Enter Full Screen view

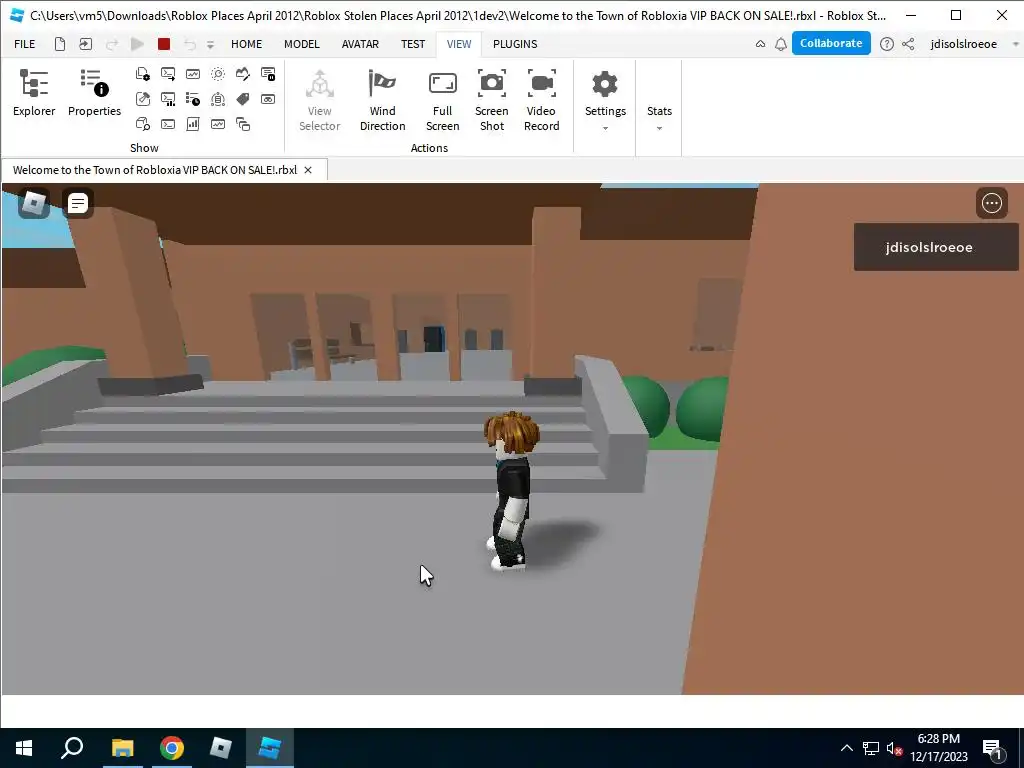[x=442, y=100]
